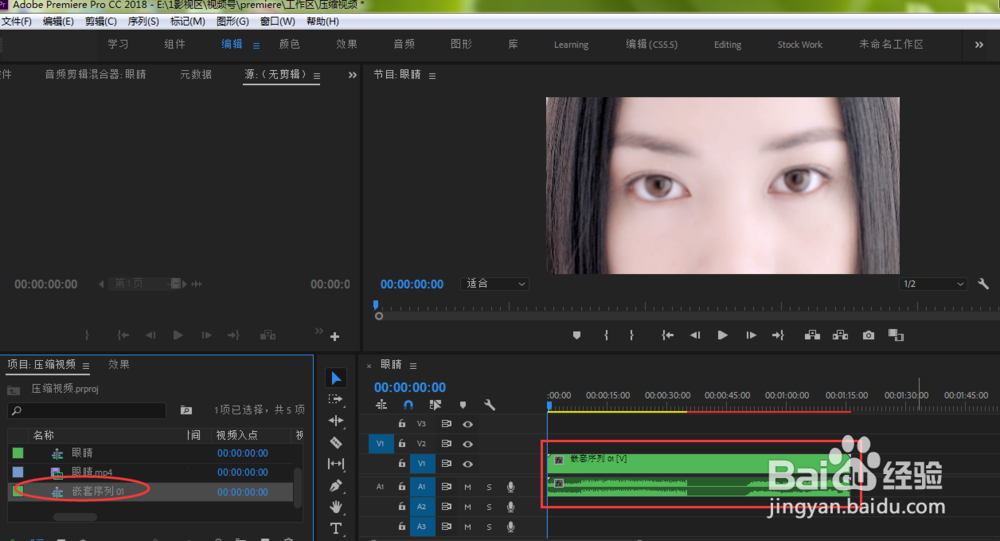Hide track V2 output eye
The width and height of the screenshot is (1000, 541).
click(467, 443)
